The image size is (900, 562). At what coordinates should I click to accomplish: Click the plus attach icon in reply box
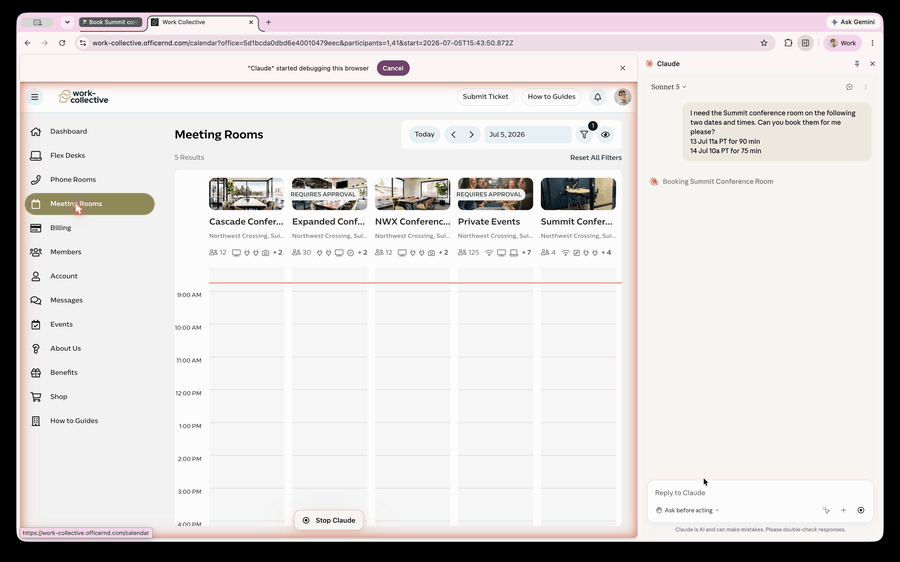pos(843,510)
